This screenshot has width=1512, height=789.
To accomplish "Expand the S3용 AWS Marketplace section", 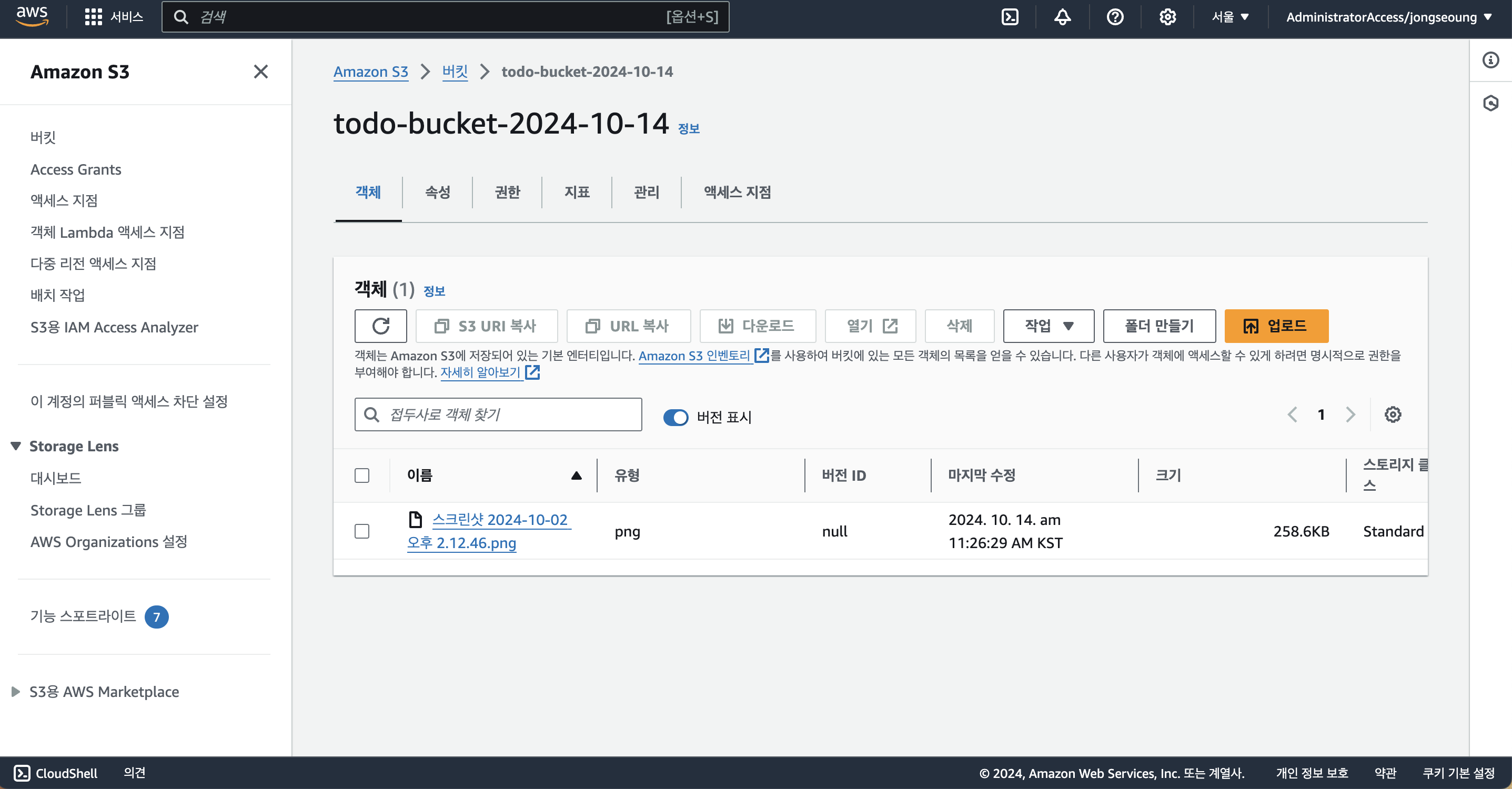I will 16,692.
